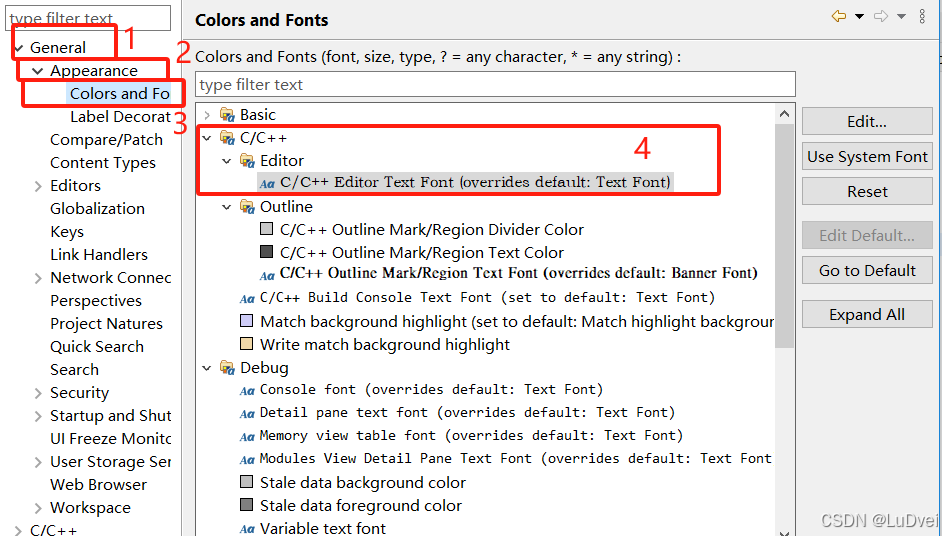Click font icon of C/C++ Build Console Text Font
Viewport: 942px width, 536px height.
click(x=247, y=299)
